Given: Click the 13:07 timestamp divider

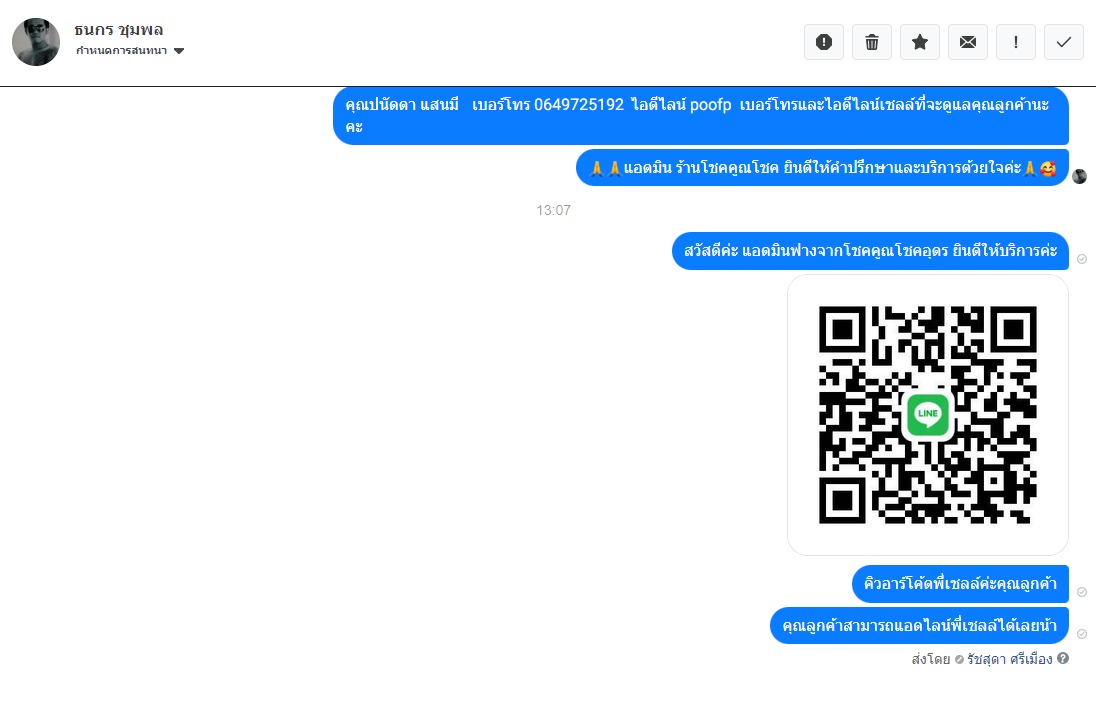Looking at the screenshot, I should [554, 210].
